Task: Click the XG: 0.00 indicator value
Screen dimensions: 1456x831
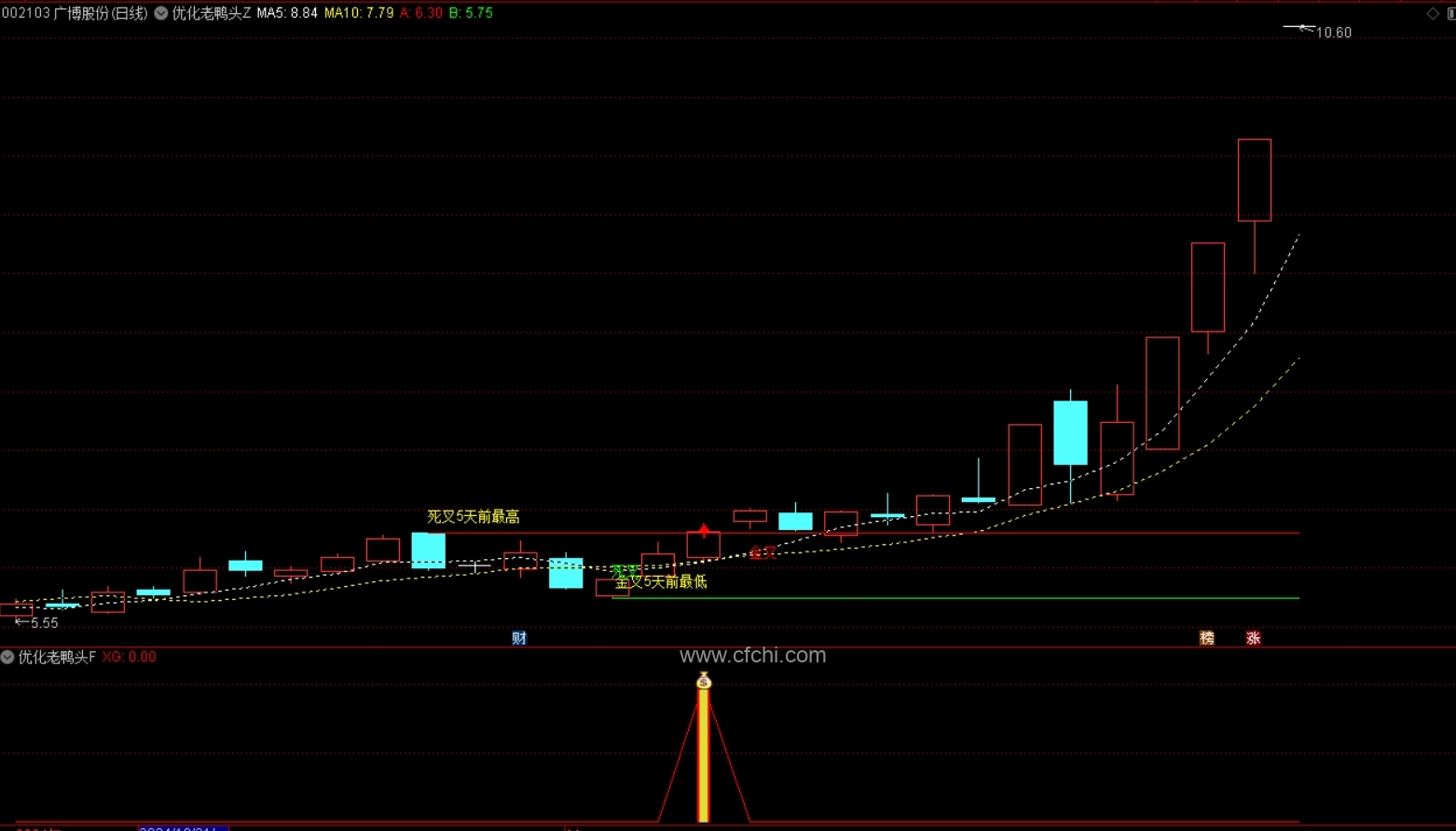Action: tap(130, 657)
